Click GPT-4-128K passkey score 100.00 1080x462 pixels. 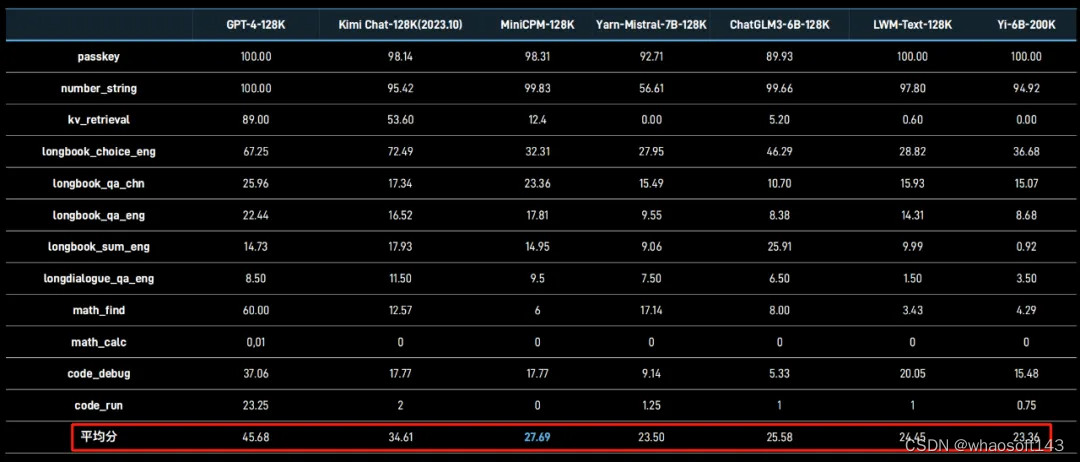tap(256, 57)
